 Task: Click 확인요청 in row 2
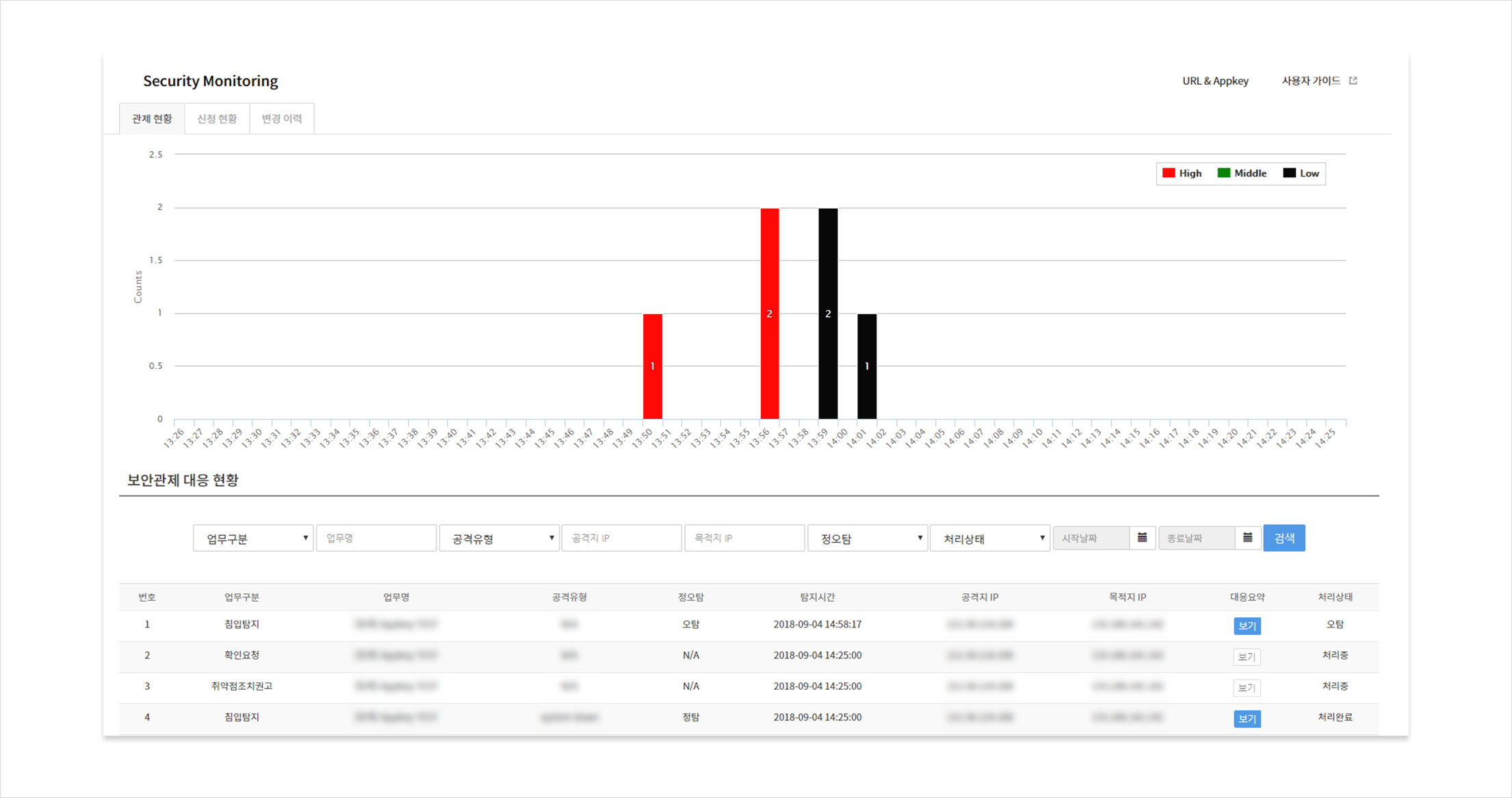pos(242,655)
